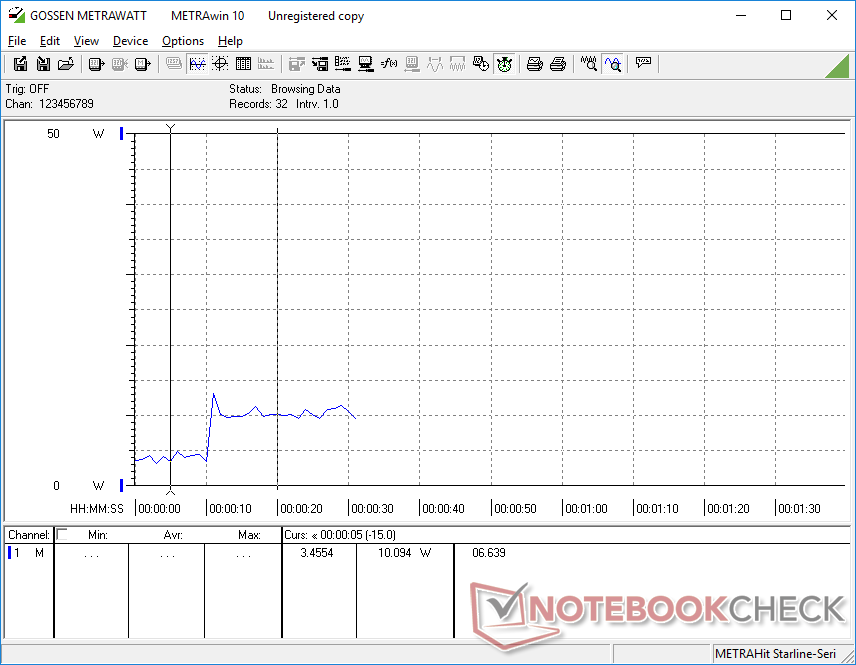This screenshot has width=856, height=665.
Task: Switch to the data table view
Action: tap(243, 64)
